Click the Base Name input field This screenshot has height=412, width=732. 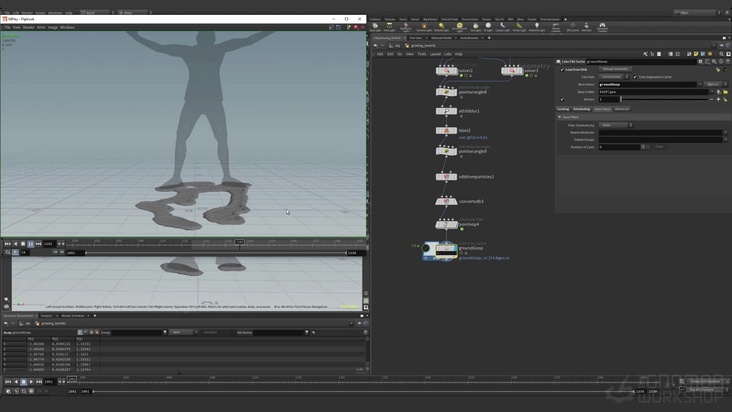point(647,84)
